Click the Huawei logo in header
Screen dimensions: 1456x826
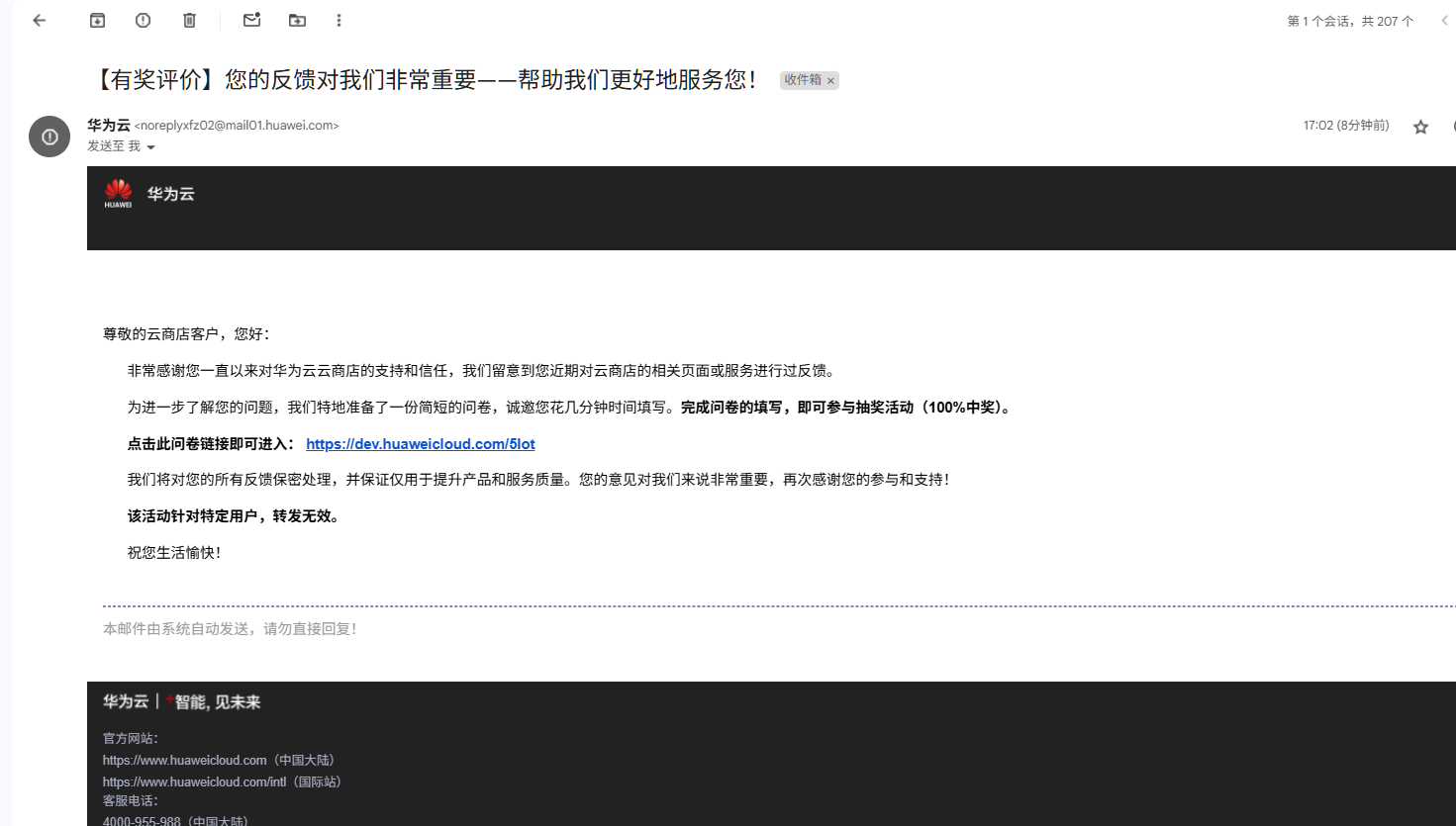click(118, 193)
